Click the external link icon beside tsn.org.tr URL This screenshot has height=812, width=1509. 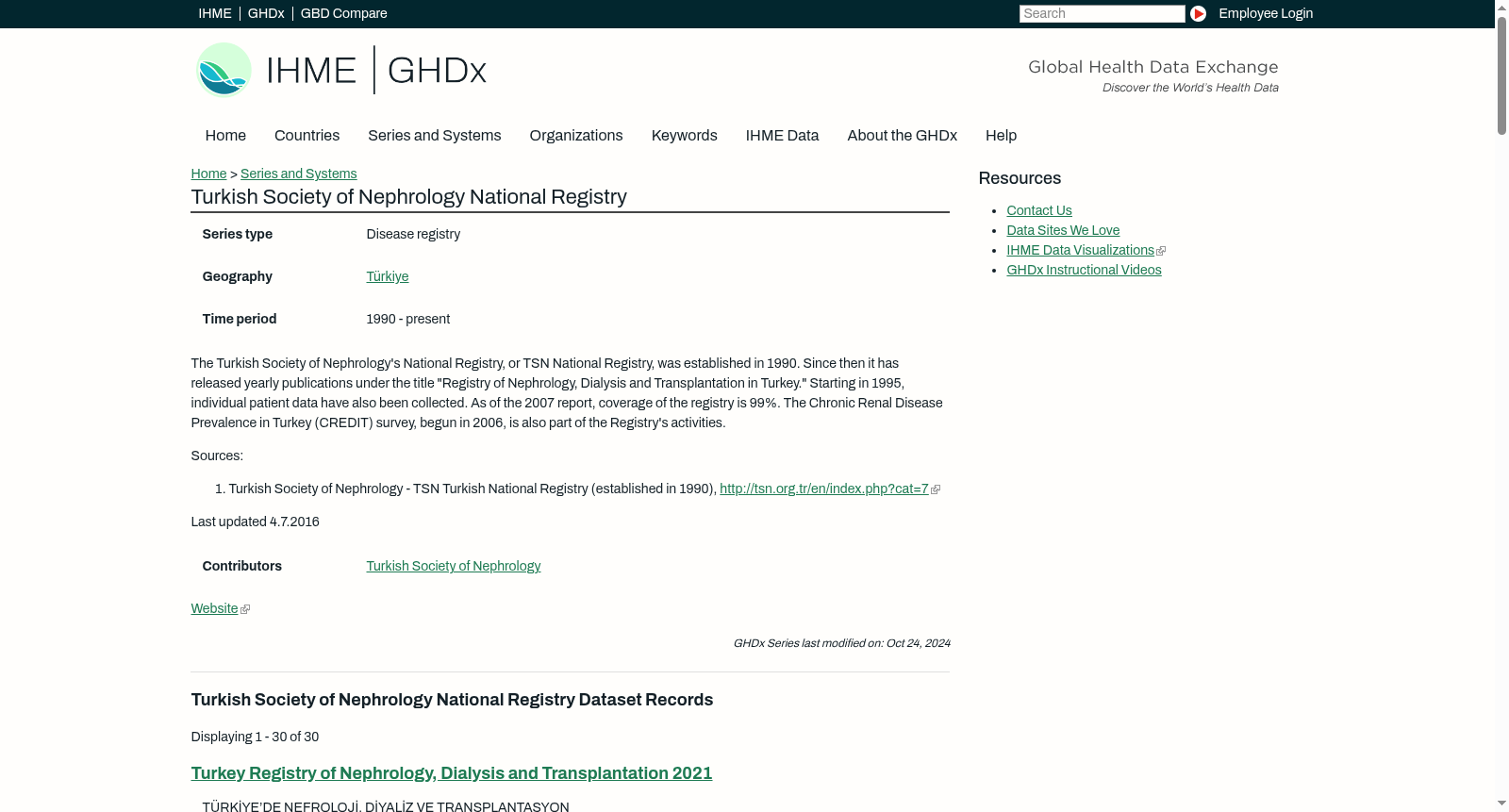936,489
